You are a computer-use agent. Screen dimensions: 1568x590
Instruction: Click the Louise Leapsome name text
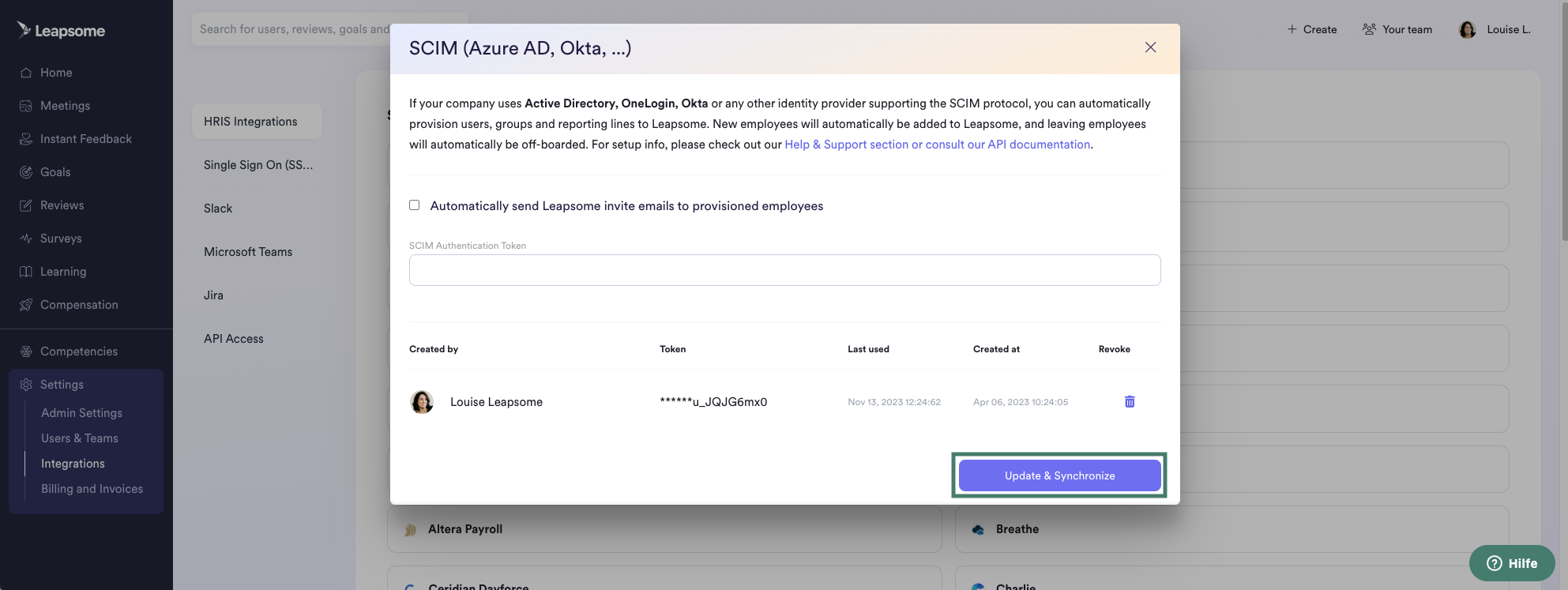coord(496,402)
